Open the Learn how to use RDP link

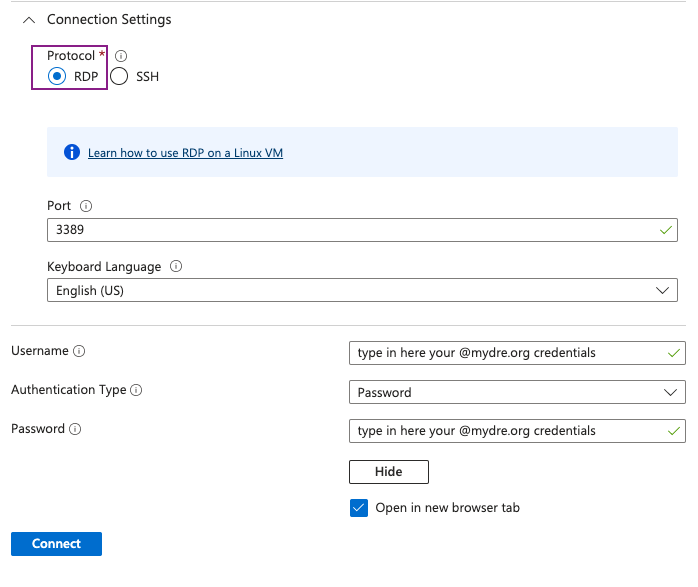pos(185,153)
